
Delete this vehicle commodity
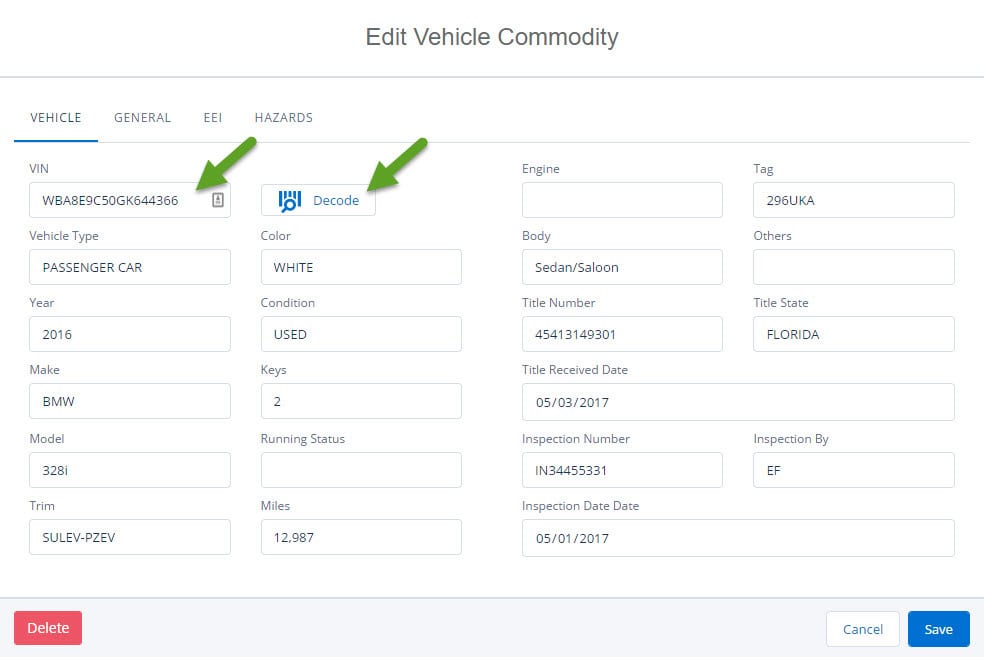click(x=48, y=628)
